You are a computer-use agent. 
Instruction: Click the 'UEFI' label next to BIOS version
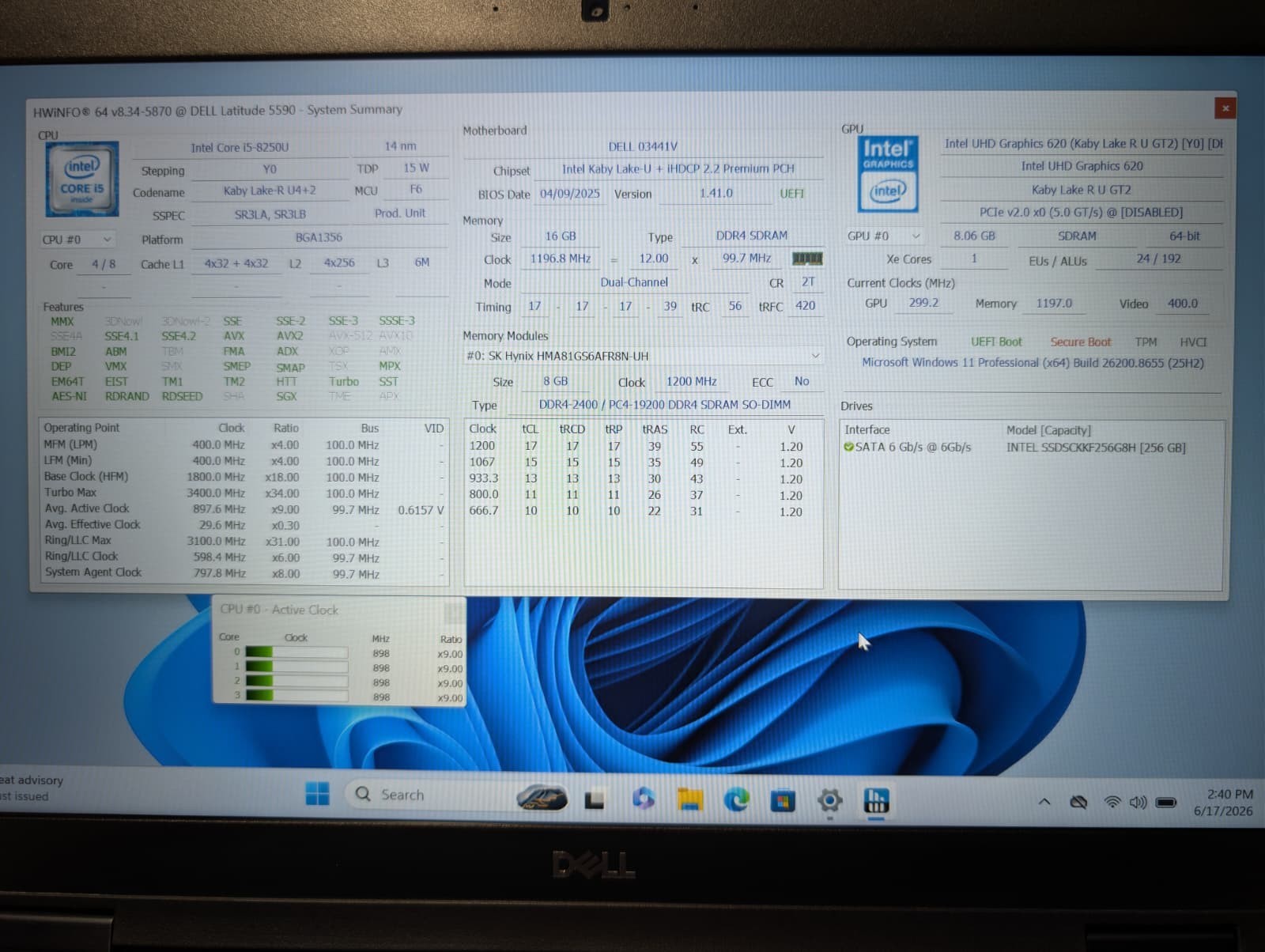792,194
